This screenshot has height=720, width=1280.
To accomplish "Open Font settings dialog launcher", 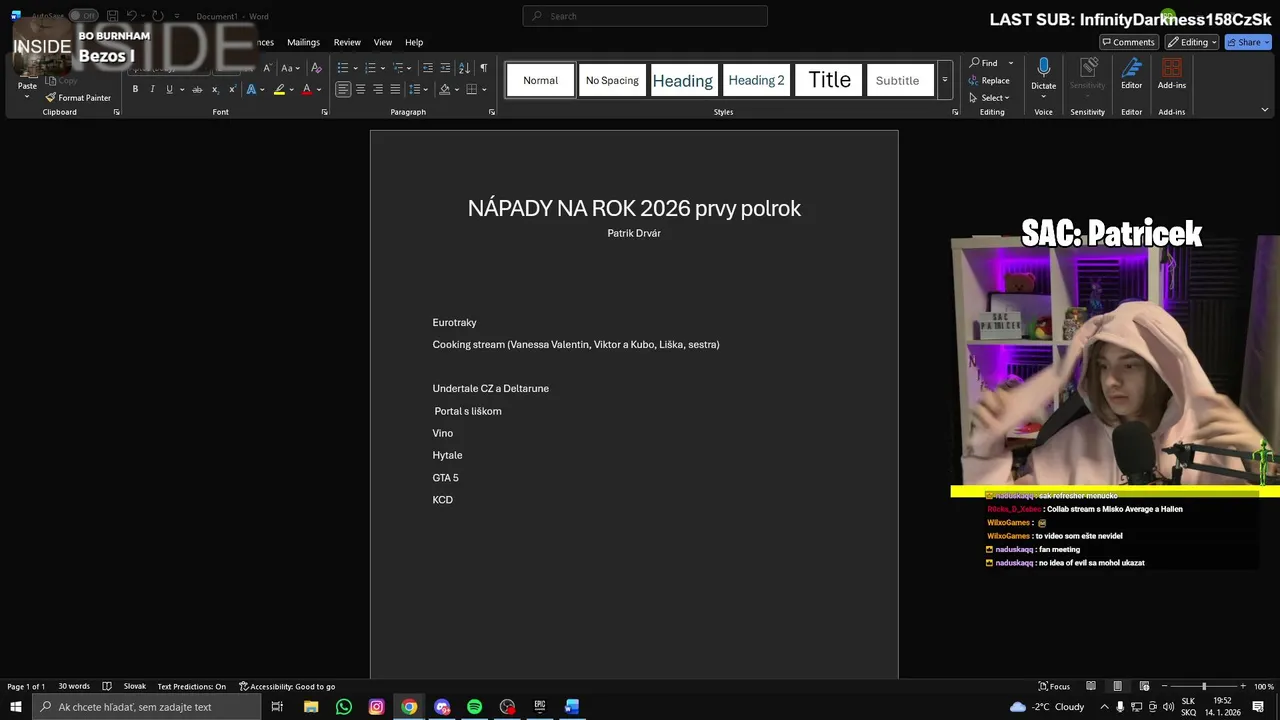I will click(x=325, y=112).
